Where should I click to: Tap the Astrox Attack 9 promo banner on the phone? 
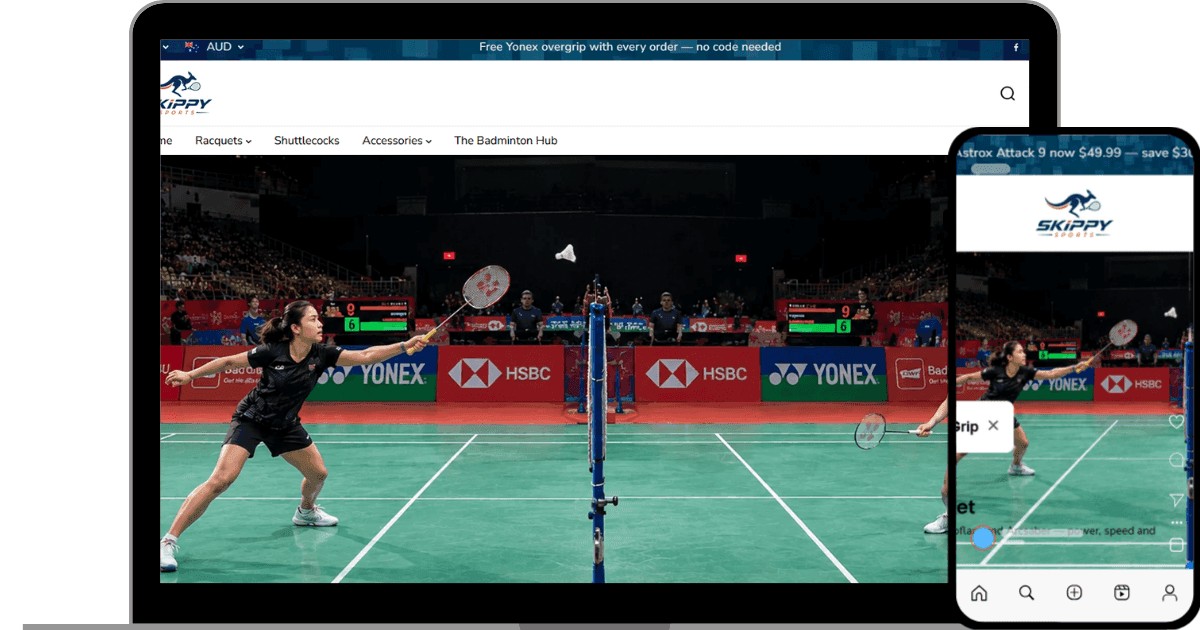[1076, 153]
